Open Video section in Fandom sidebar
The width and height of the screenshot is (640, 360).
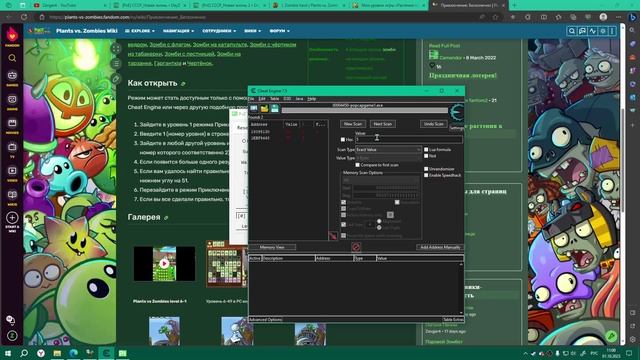[12, 173]
